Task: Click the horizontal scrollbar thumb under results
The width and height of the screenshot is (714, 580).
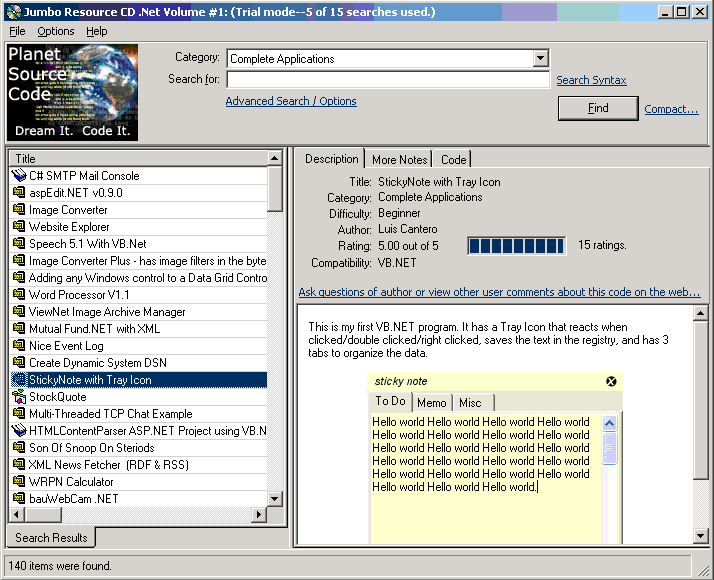Action: (x=43, y=514)
